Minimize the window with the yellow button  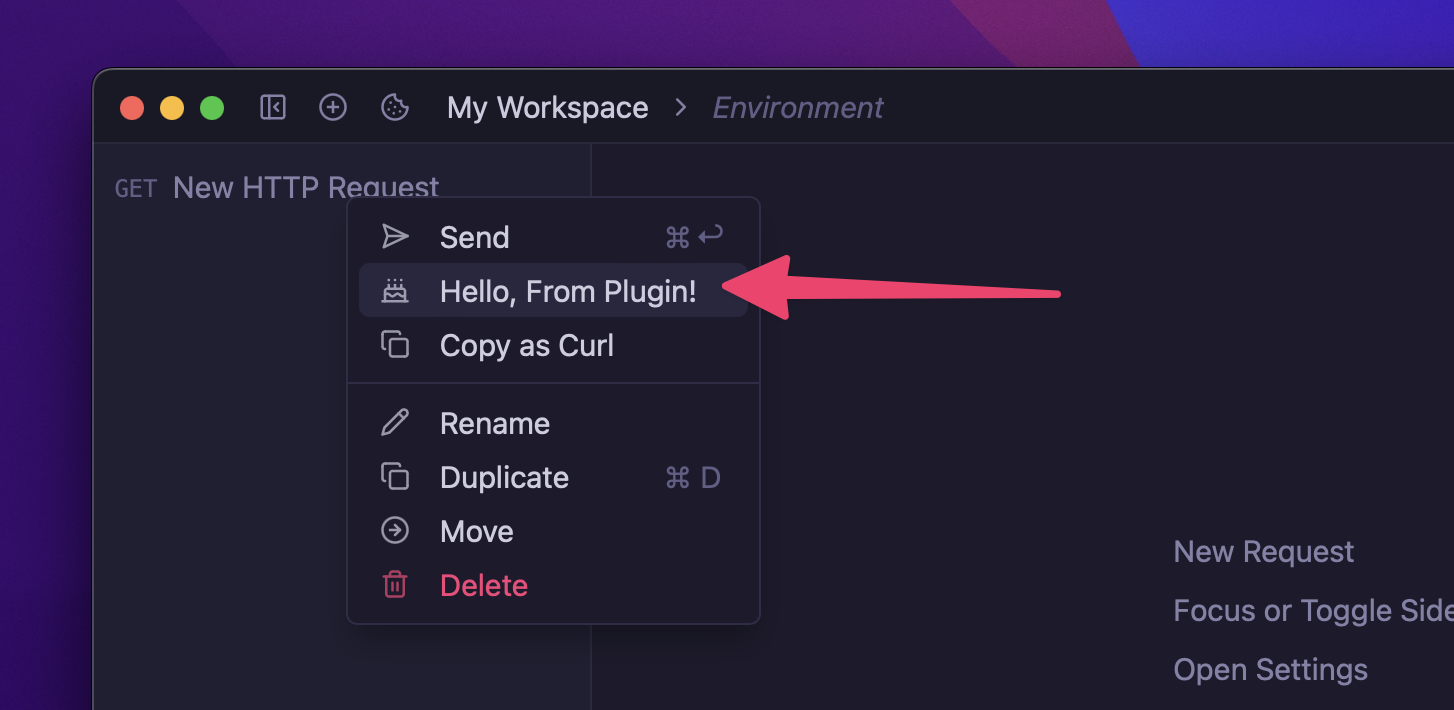pyautogui.click(x=172, y=108)
